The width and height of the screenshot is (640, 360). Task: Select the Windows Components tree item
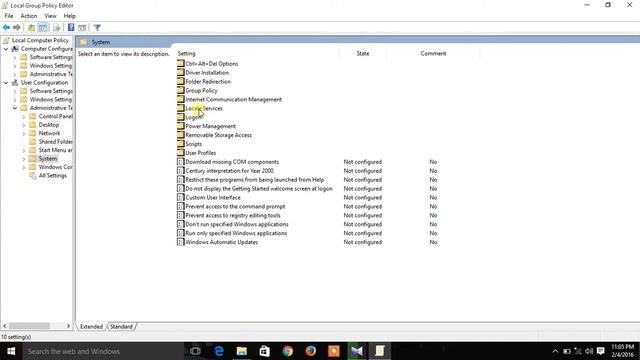point(55,167)
